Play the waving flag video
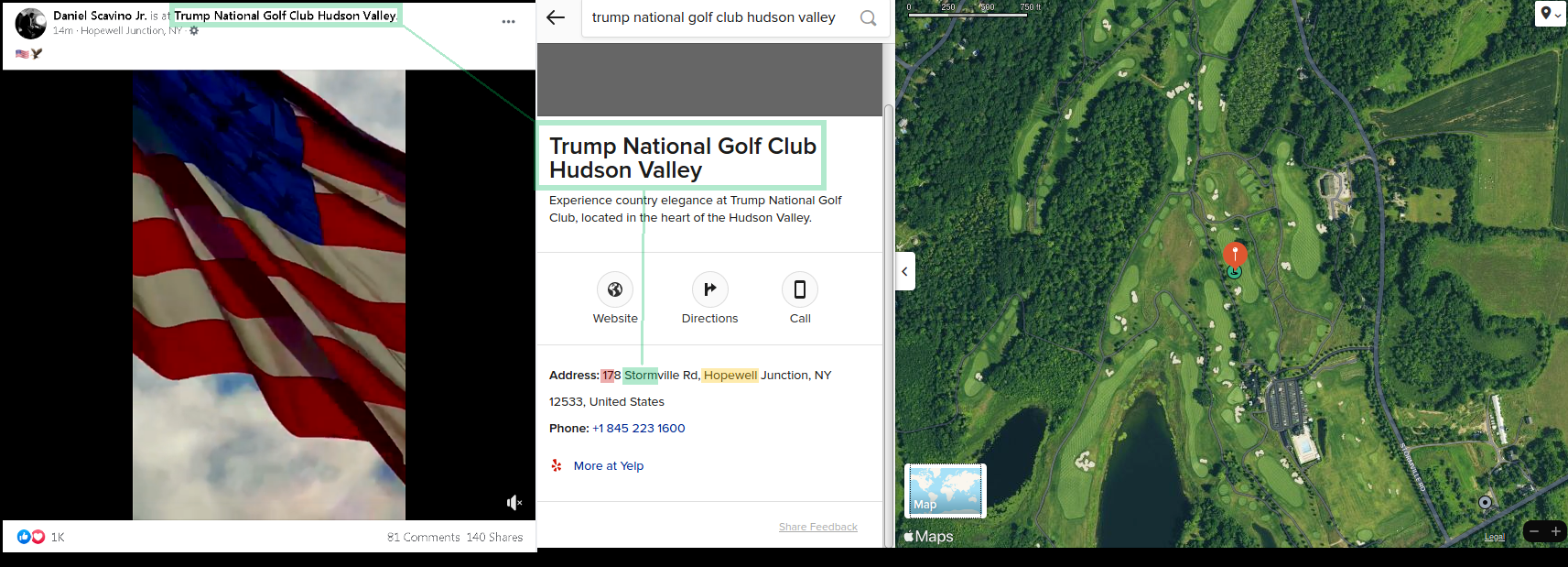The height and width of the screenshot is (567, 1568). tap(269, 295)
